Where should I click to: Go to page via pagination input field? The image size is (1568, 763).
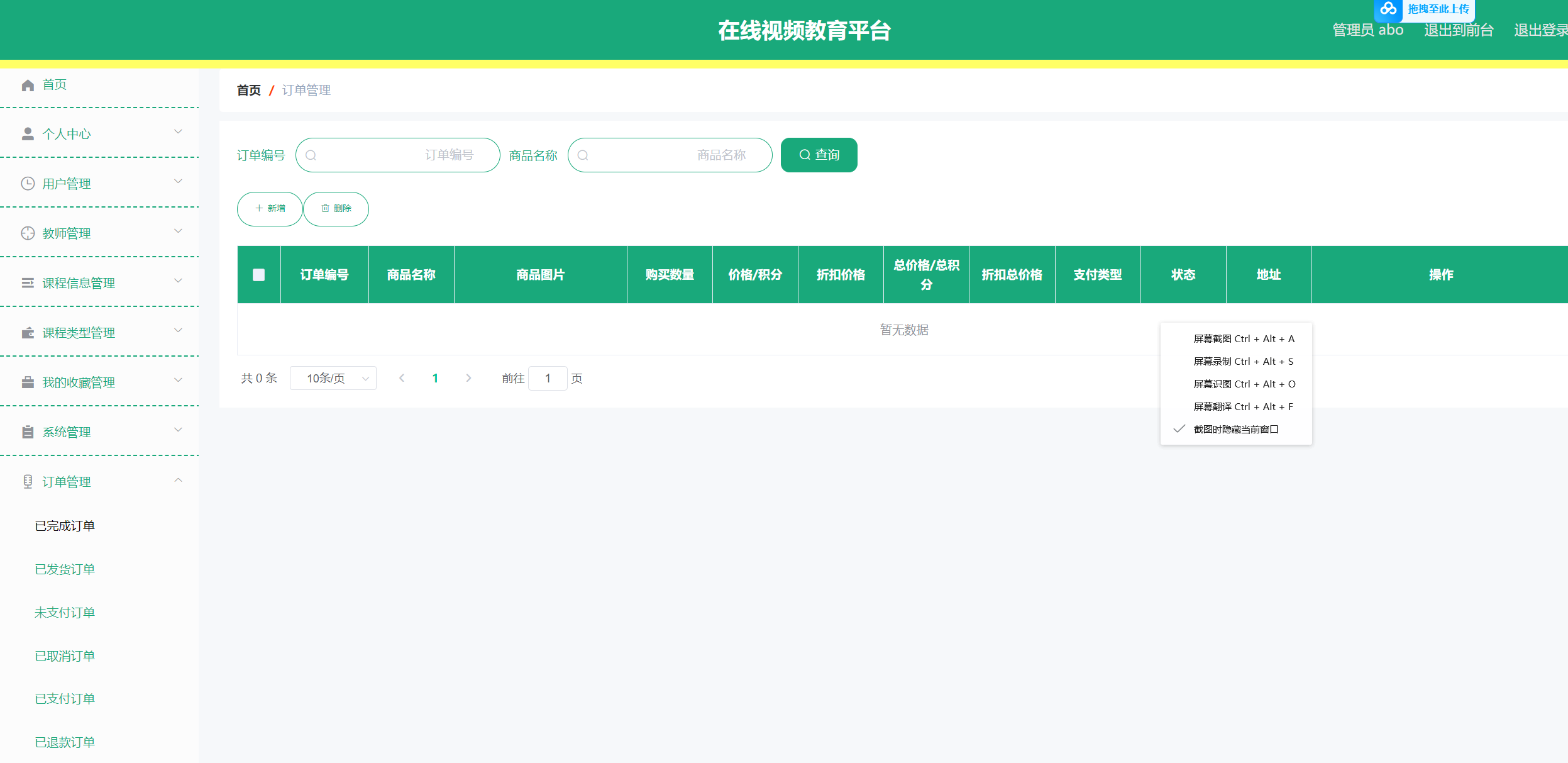(x=548, y=378)
